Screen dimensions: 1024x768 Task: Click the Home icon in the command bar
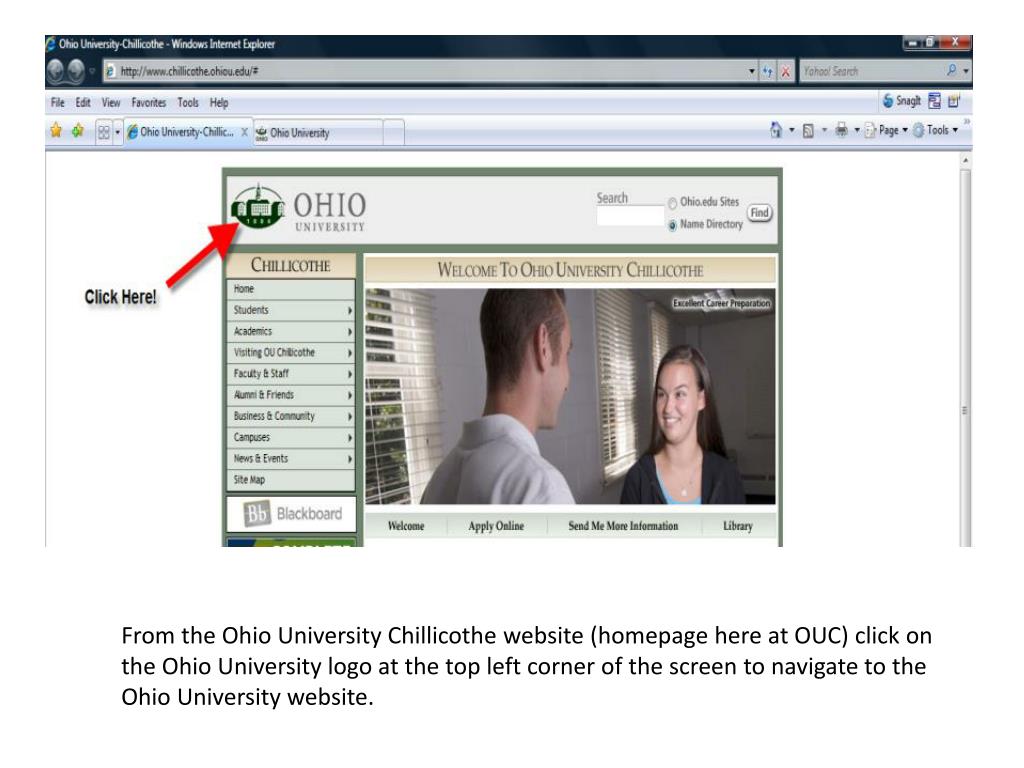point(776,130)
